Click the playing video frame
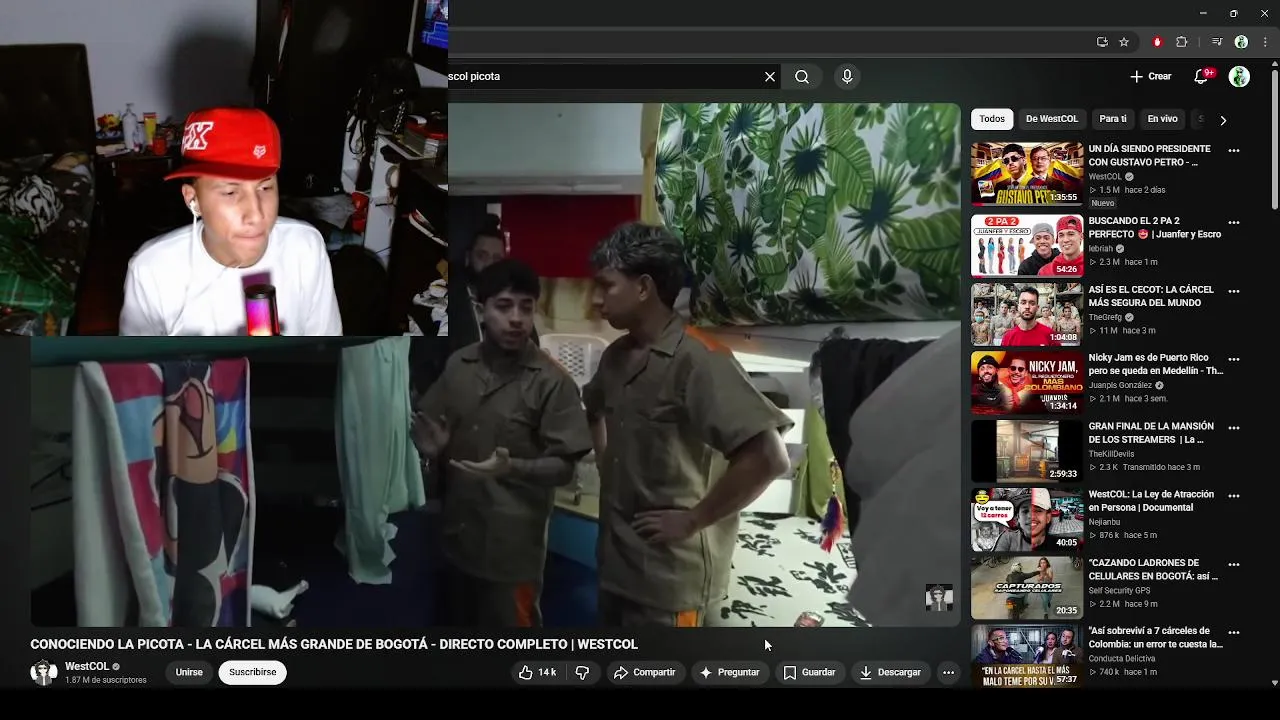Image resolution: width=1280 pixels, height=720 pixels. (x=495, y=365)
